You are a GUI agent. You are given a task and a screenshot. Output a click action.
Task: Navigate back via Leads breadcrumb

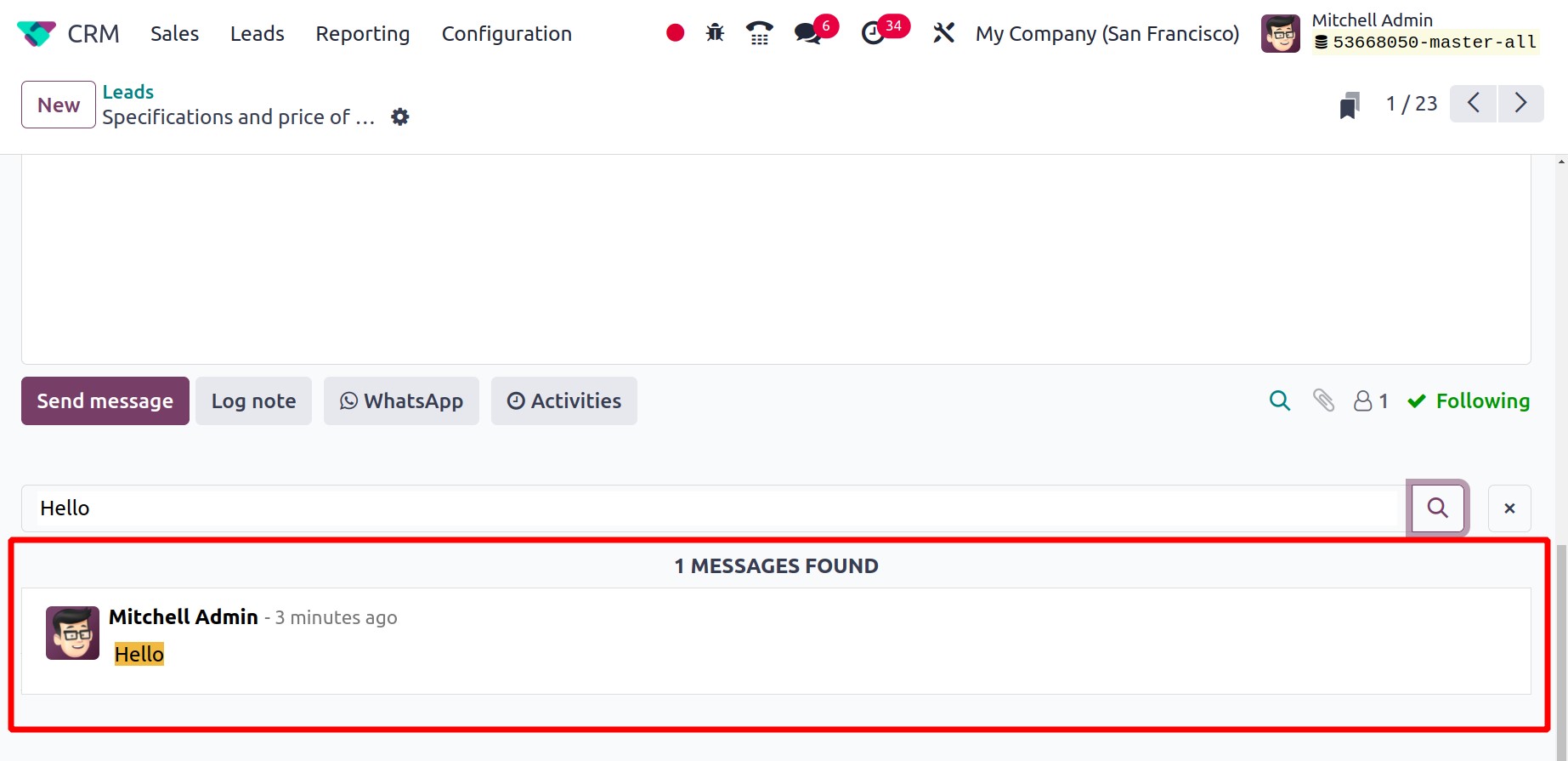click(128, 92)
